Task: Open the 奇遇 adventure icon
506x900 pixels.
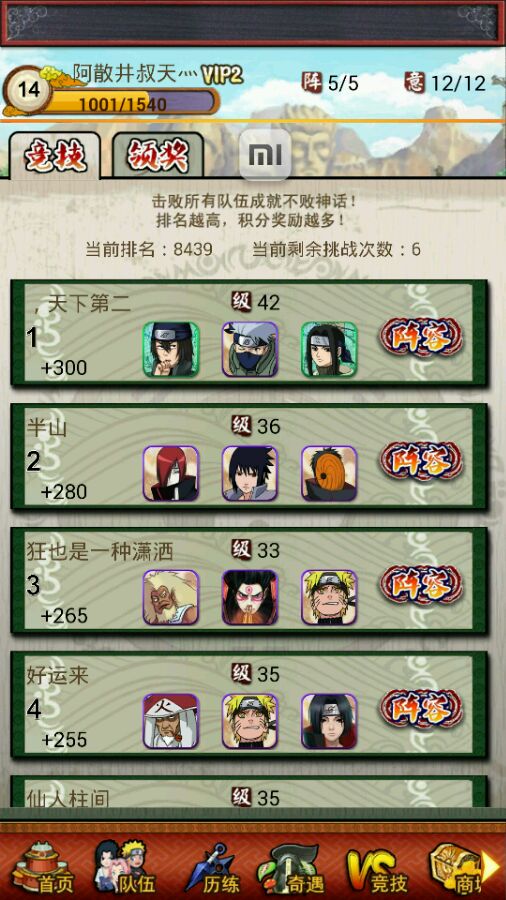Action: [x=290, y=868]
